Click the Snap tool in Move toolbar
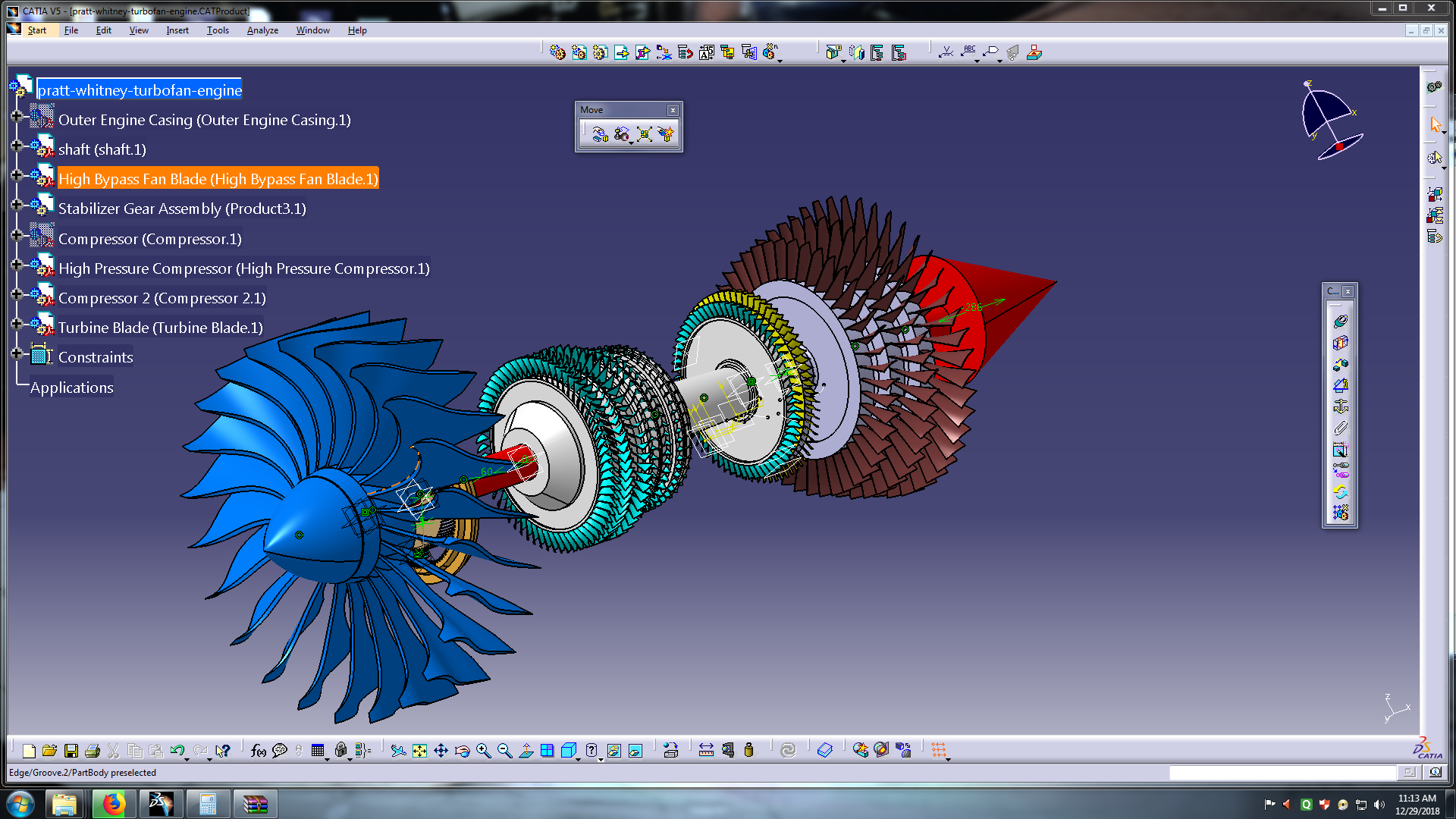The width and height of the screenshot is (1456, 819). click(x=622, y=134)
